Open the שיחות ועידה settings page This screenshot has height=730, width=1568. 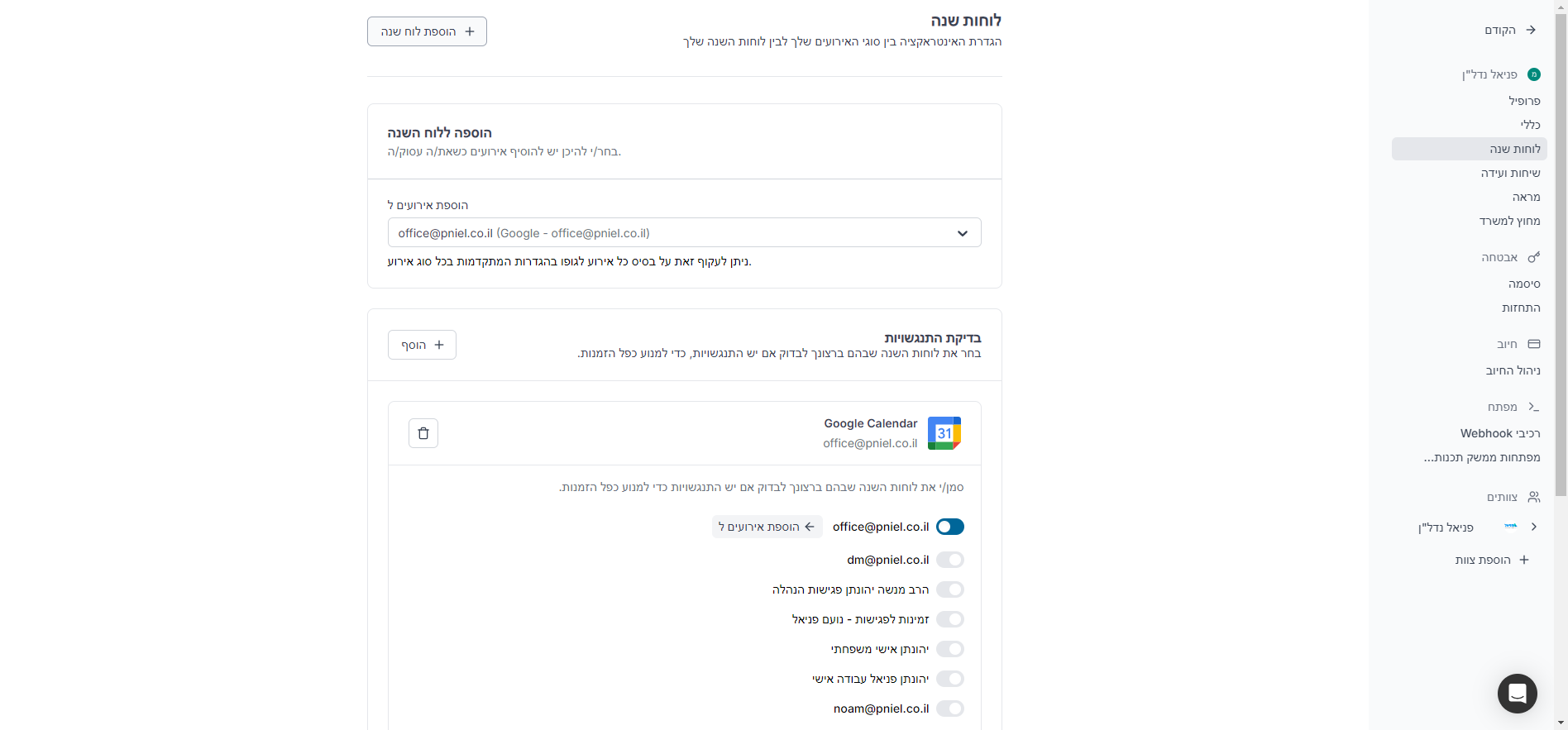point(1510,173)
